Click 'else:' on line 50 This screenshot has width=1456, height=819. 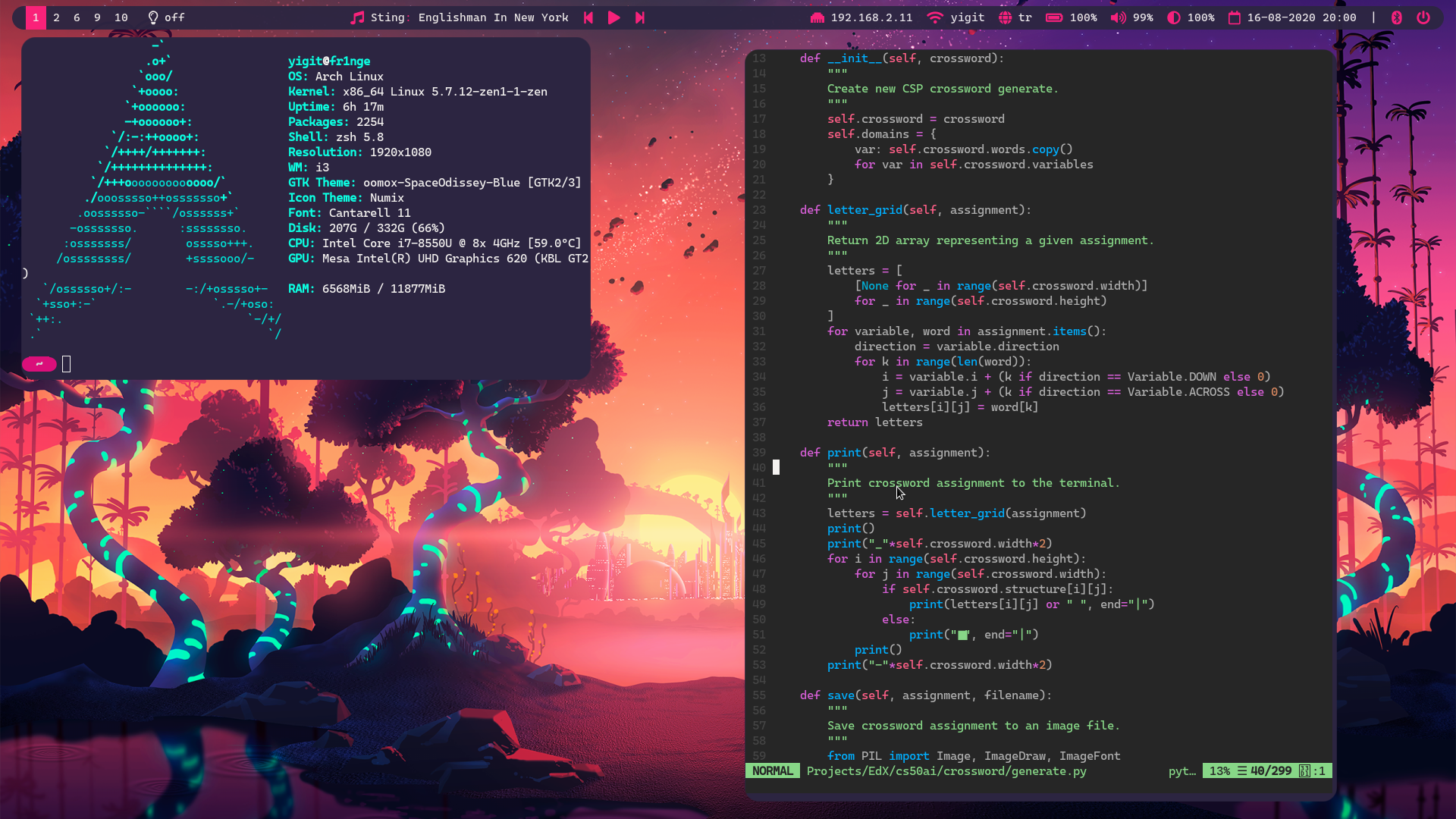(899, 619)
